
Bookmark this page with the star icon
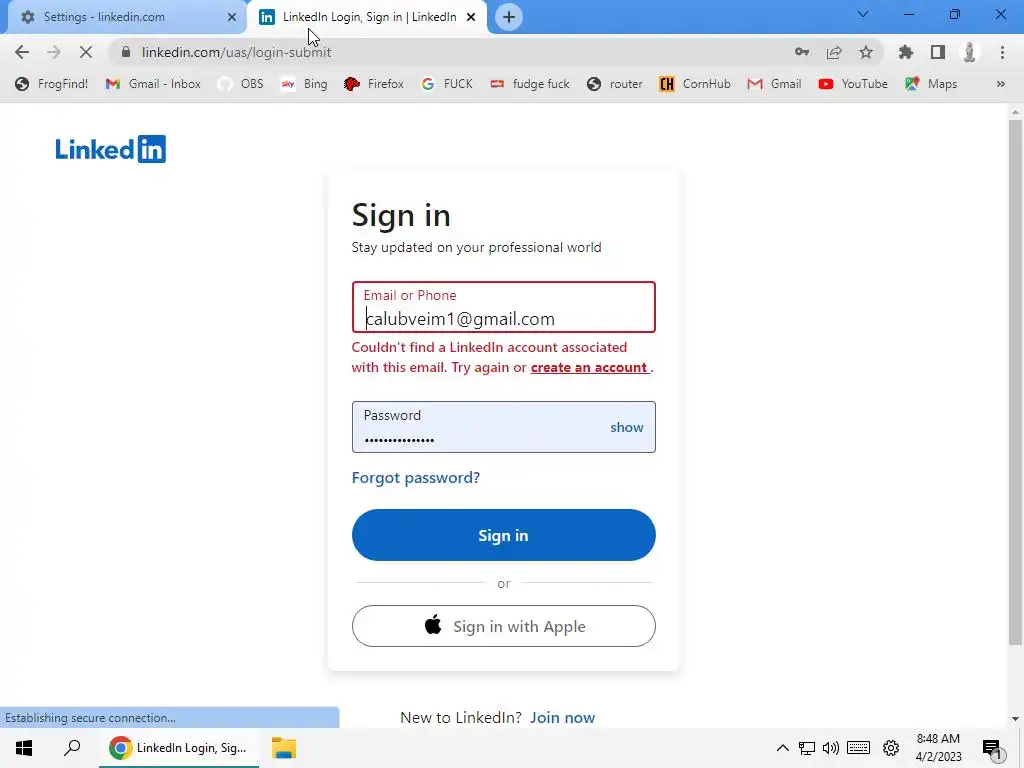[865, 52]
